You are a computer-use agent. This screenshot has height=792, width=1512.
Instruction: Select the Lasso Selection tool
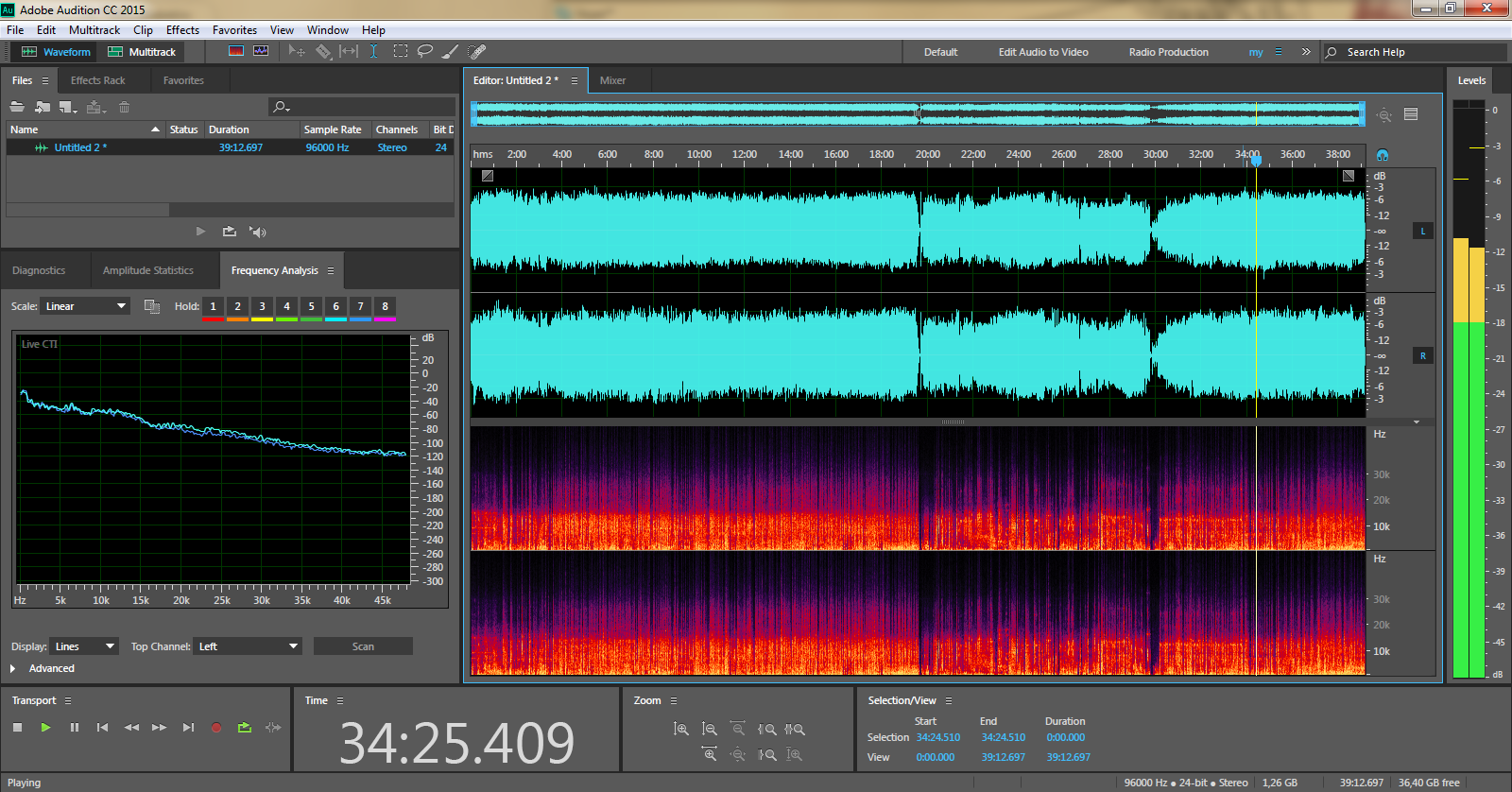click(425, 51)
